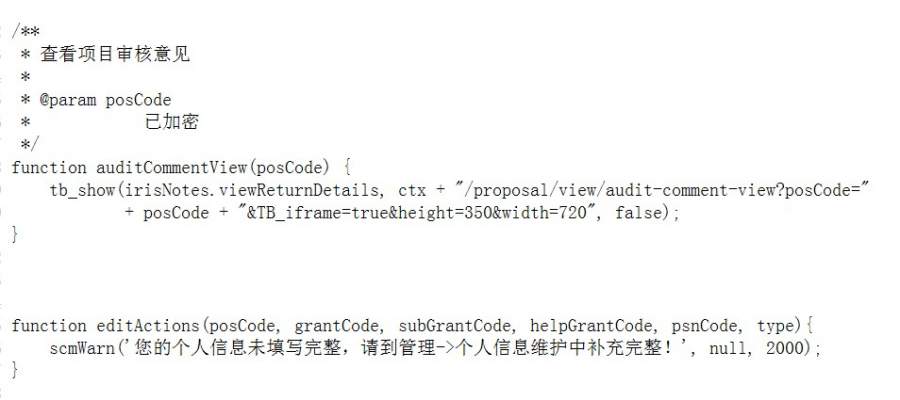Click the helpGrantCode parameter

point(591,327)
